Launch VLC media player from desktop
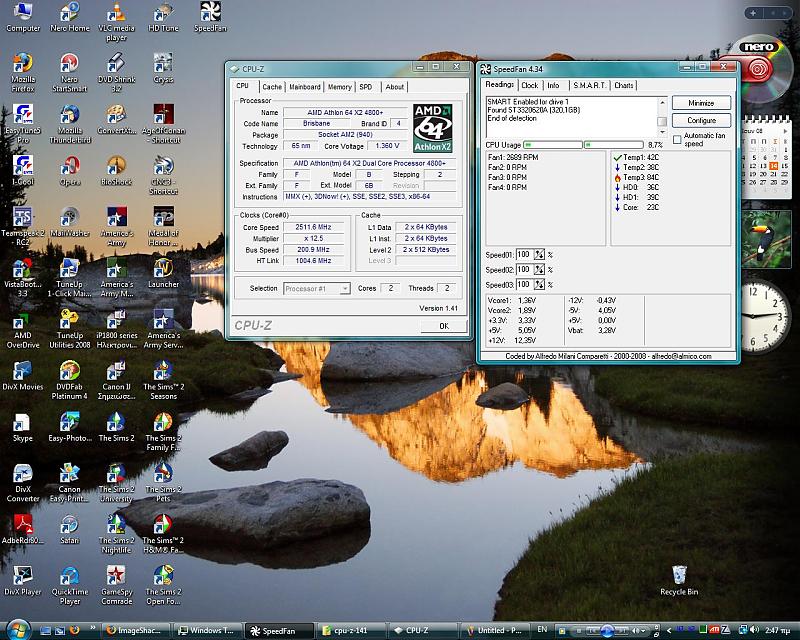 116,22
